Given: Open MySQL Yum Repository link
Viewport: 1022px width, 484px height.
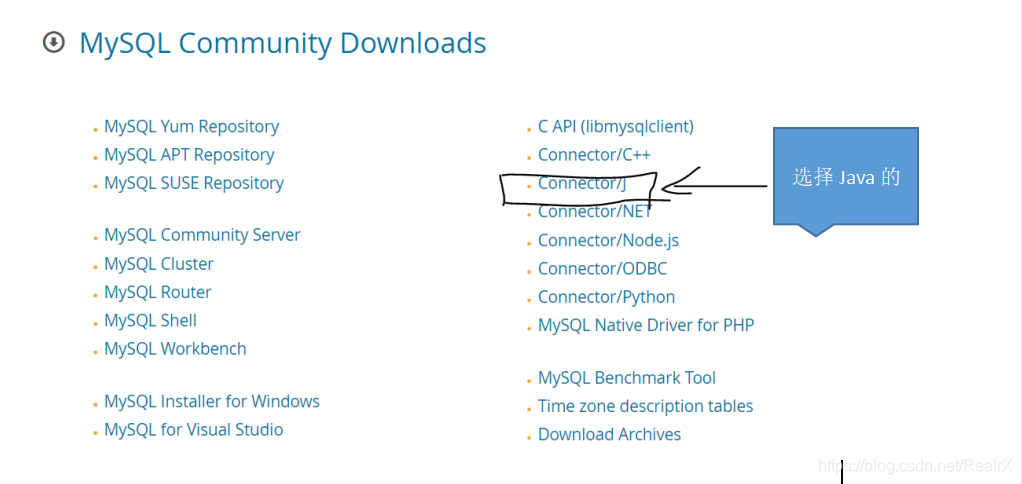Looking at the screenshot, I should tap(192, 126).
